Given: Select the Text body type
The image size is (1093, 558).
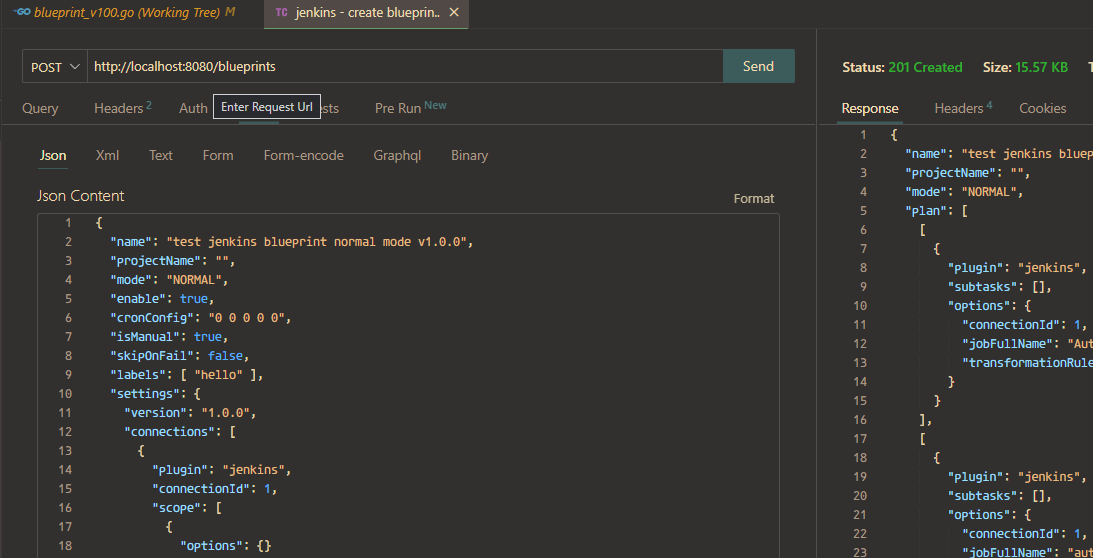Looking at the screenshot, I should click(160, 156).
